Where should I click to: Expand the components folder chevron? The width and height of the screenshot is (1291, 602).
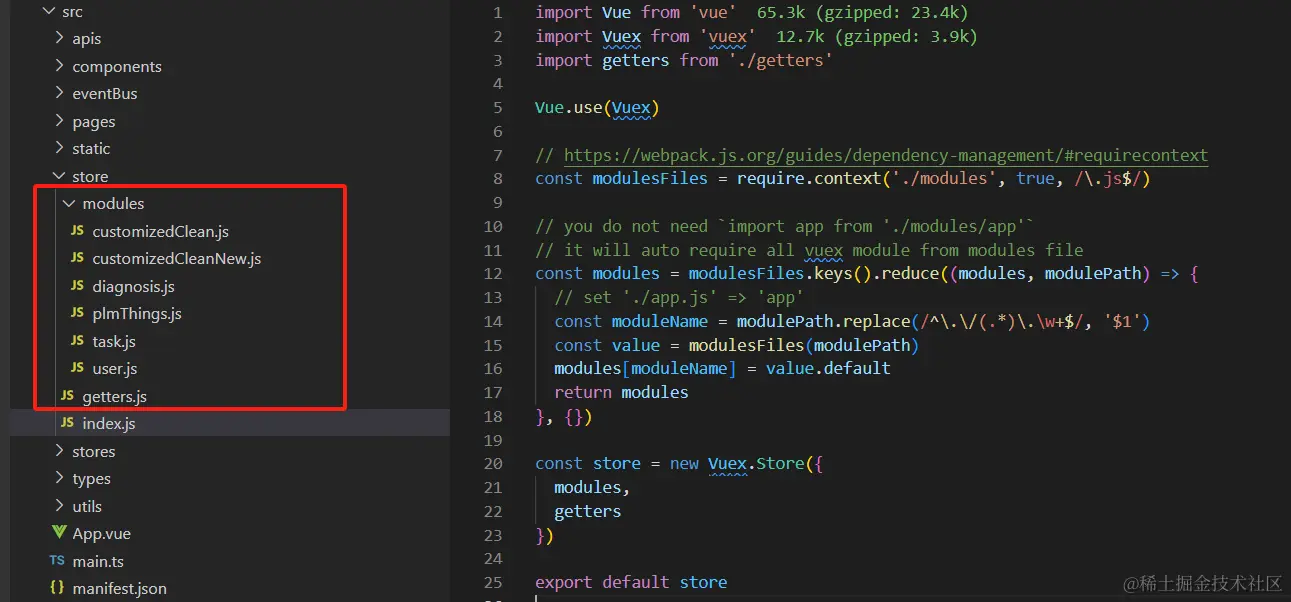coord(59,67)
